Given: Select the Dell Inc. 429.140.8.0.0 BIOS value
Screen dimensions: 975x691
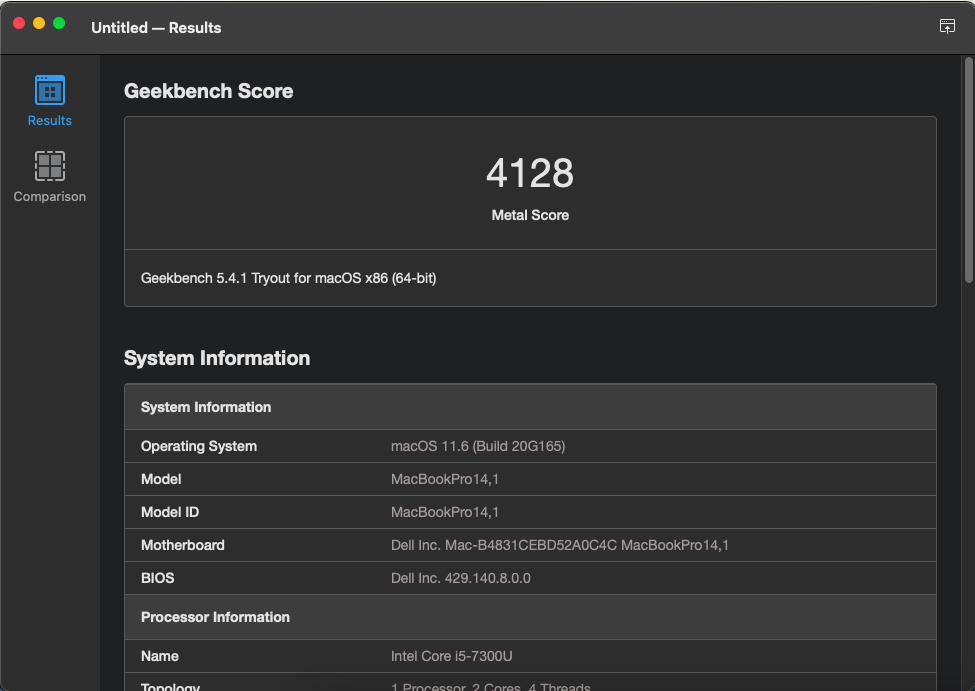Looking at the screenshot, I should [461, 578].
